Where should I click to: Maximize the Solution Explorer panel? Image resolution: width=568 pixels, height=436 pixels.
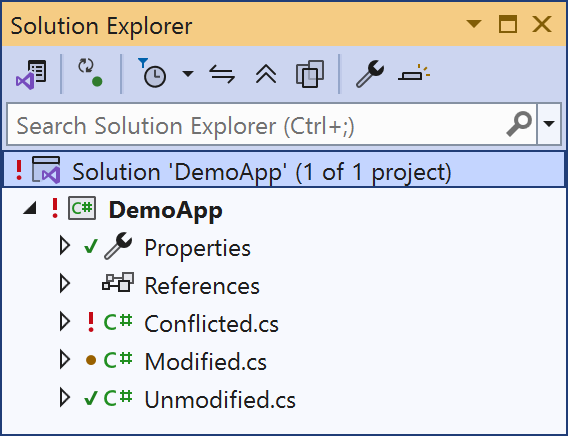click(508, 24)
